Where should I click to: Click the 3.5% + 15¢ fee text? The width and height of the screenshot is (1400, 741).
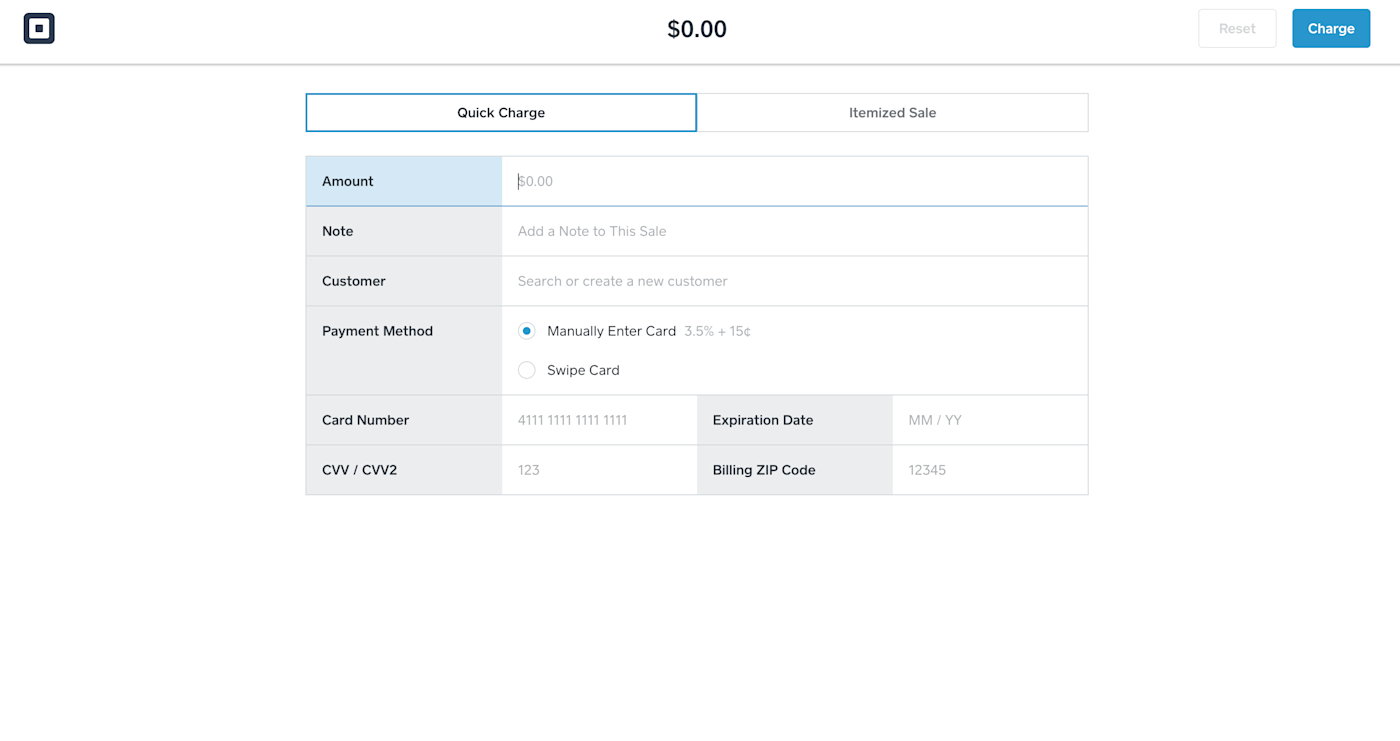tap(717, 330)
